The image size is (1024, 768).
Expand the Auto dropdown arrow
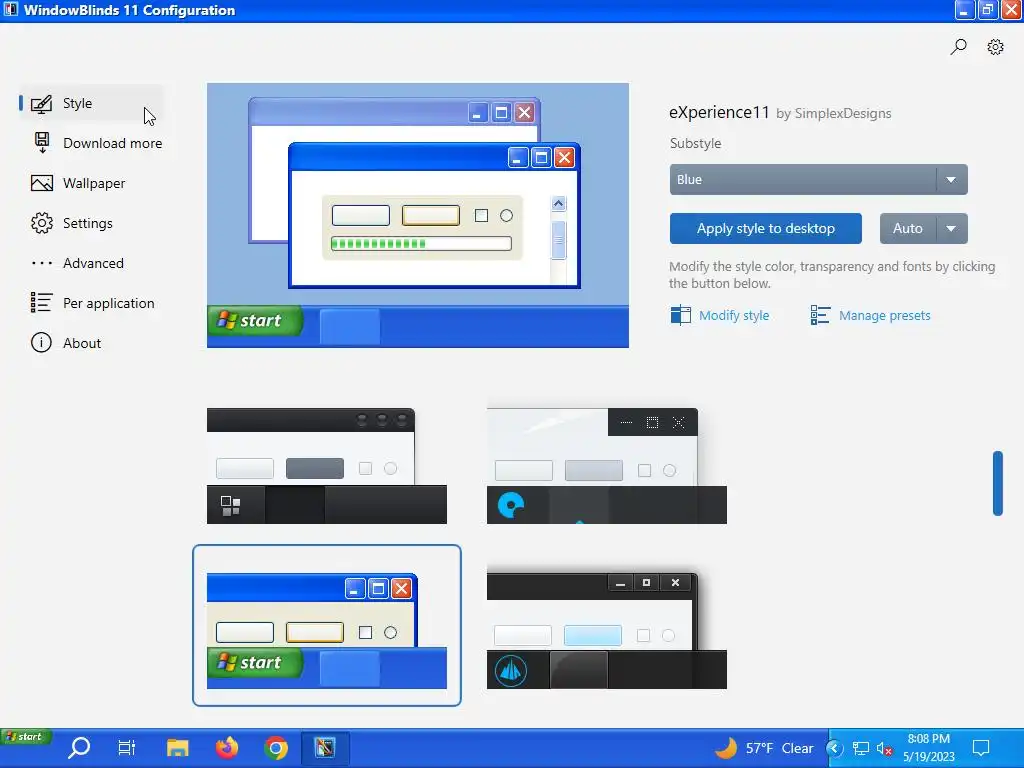[952, 229]
